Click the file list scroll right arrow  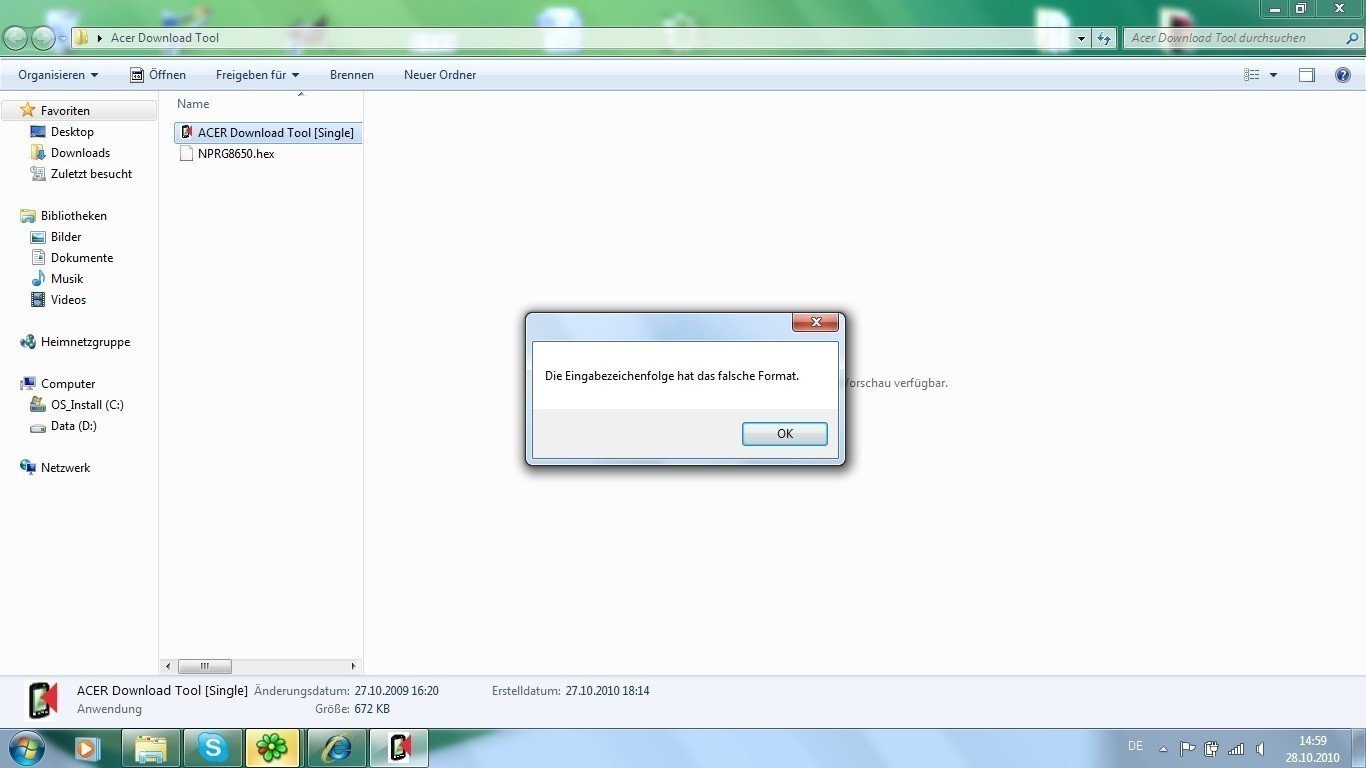click(353, 666)
